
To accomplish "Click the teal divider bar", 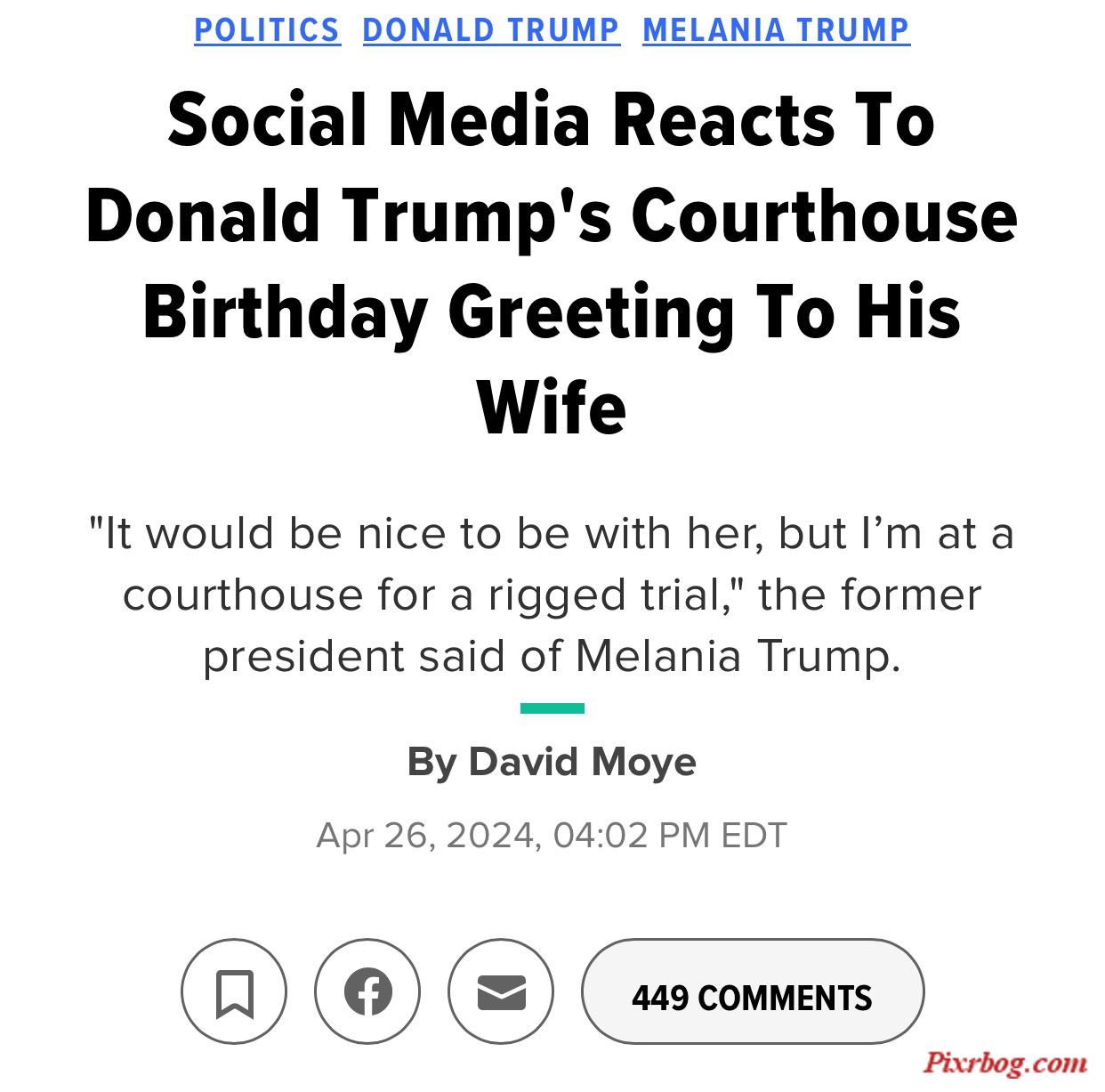I will tap(552, 708).
